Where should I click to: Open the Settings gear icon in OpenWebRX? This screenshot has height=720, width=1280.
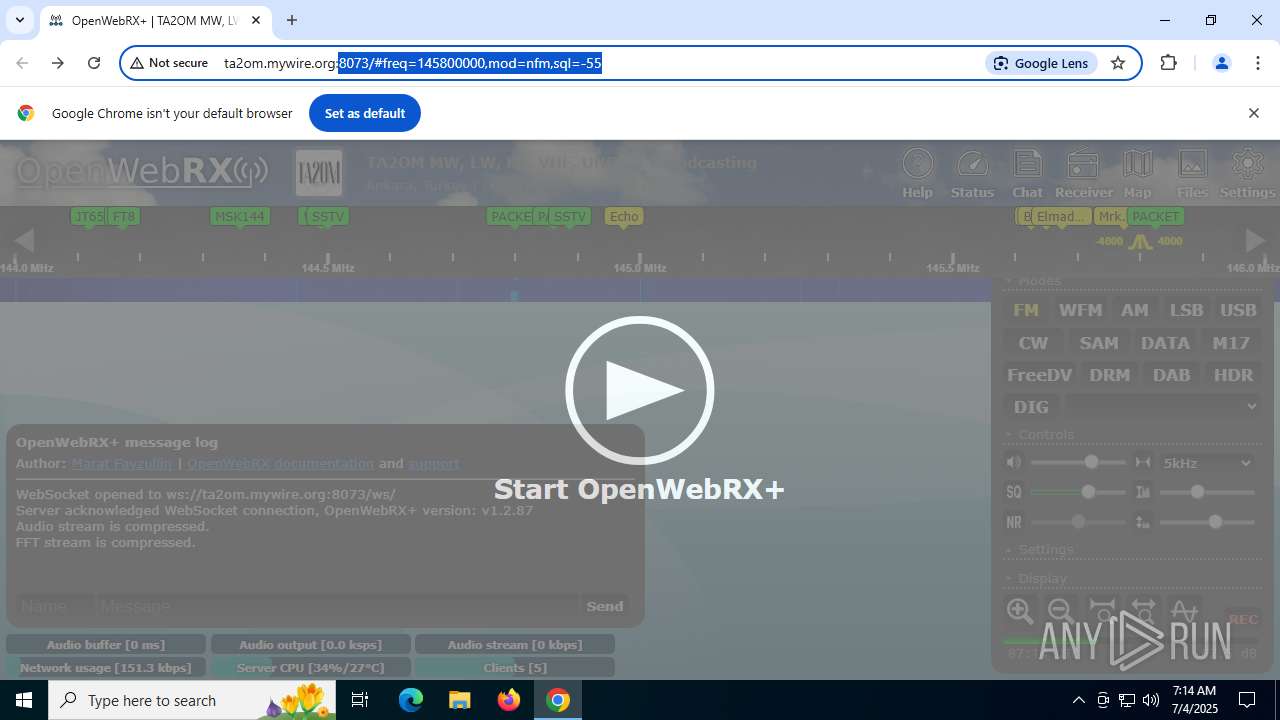[x=1247, y=173]
